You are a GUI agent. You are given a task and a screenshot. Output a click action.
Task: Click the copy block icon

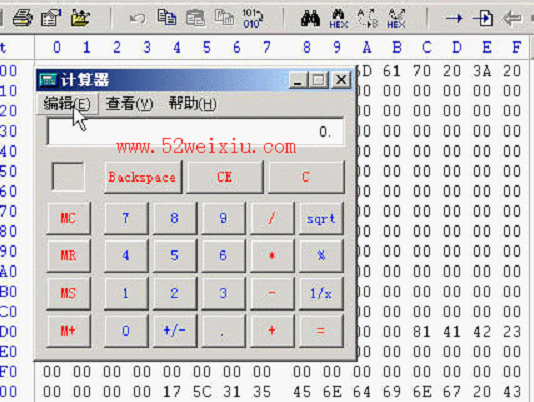167,17
